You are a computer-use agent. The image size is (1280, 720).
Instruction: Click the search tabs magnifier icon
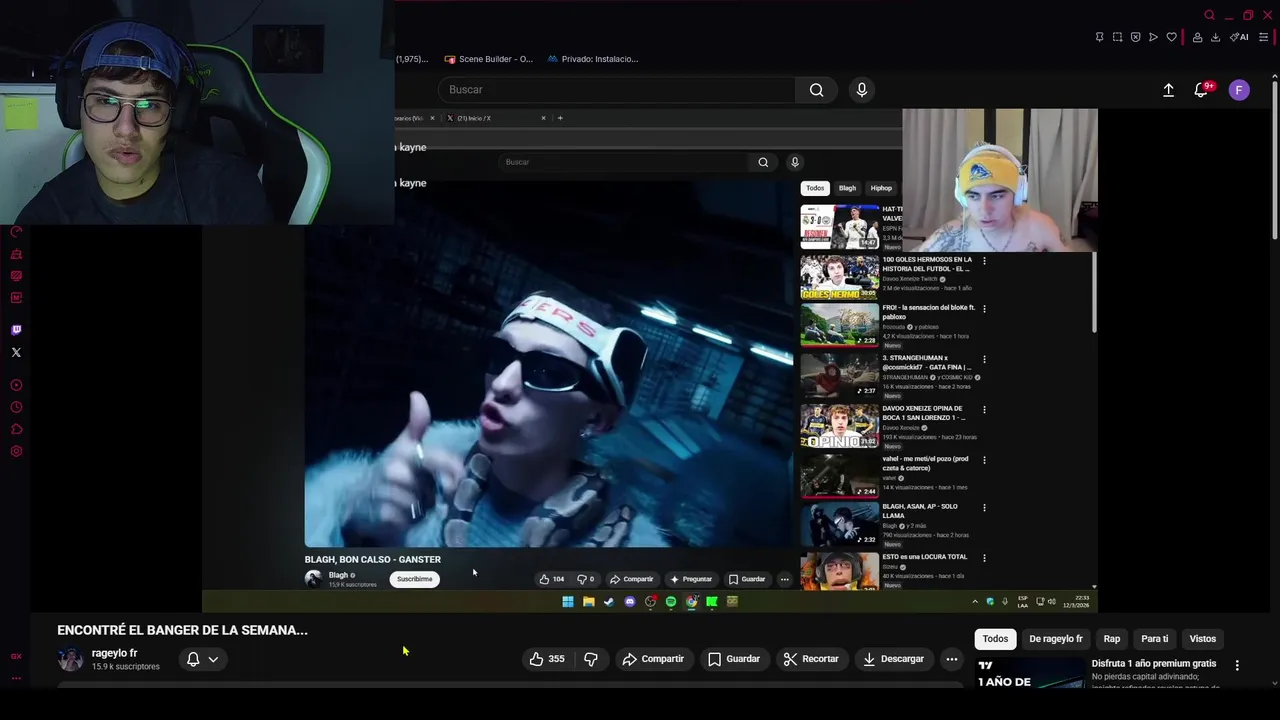1209,15
